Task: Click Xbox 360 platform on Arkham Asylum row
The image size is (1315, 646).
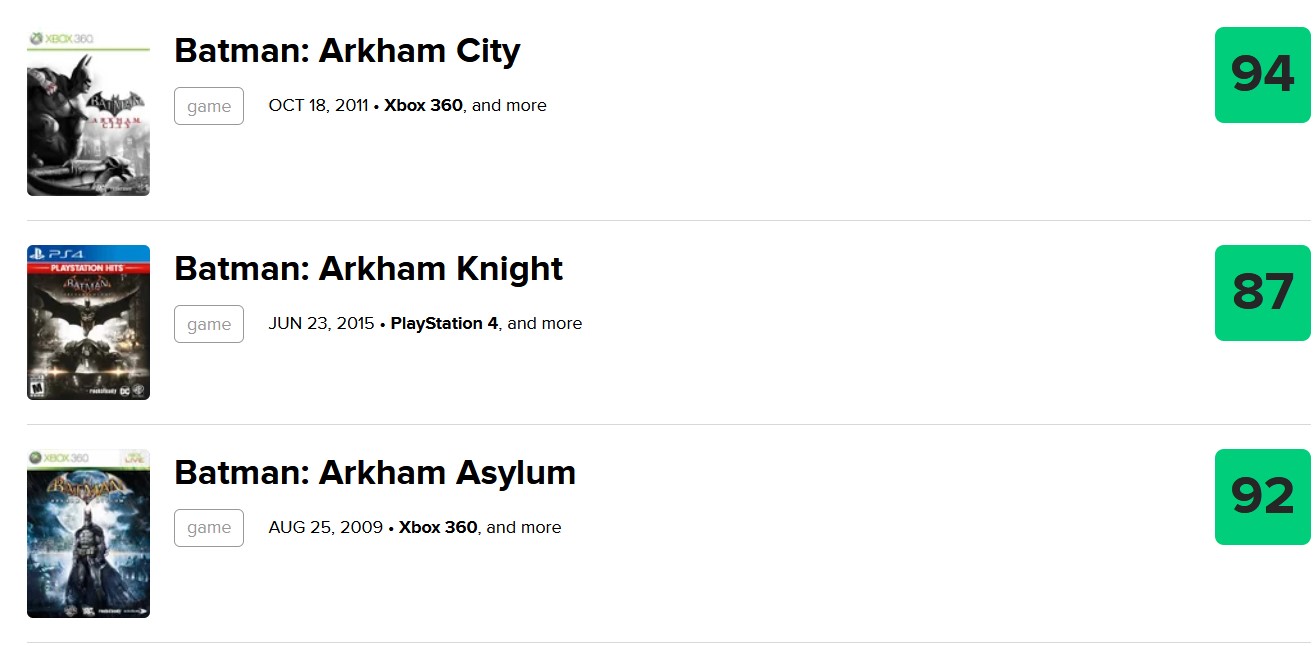Action: (438, 528)
